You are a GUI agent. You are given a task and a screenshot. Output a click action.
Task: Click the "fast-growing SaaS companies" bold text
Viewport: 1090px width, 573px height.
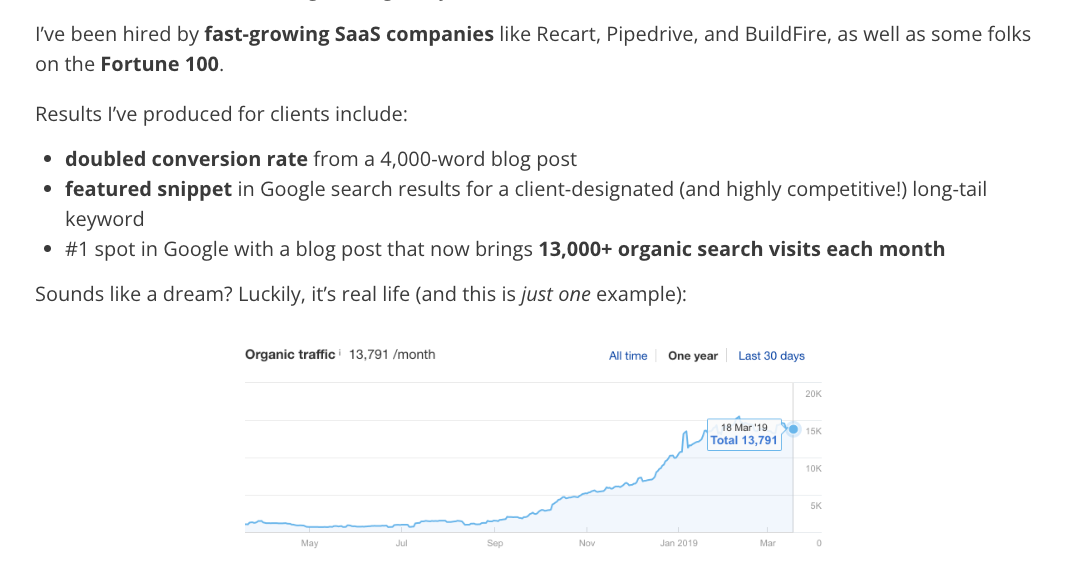pyautogui.click(x=349, y=35)
